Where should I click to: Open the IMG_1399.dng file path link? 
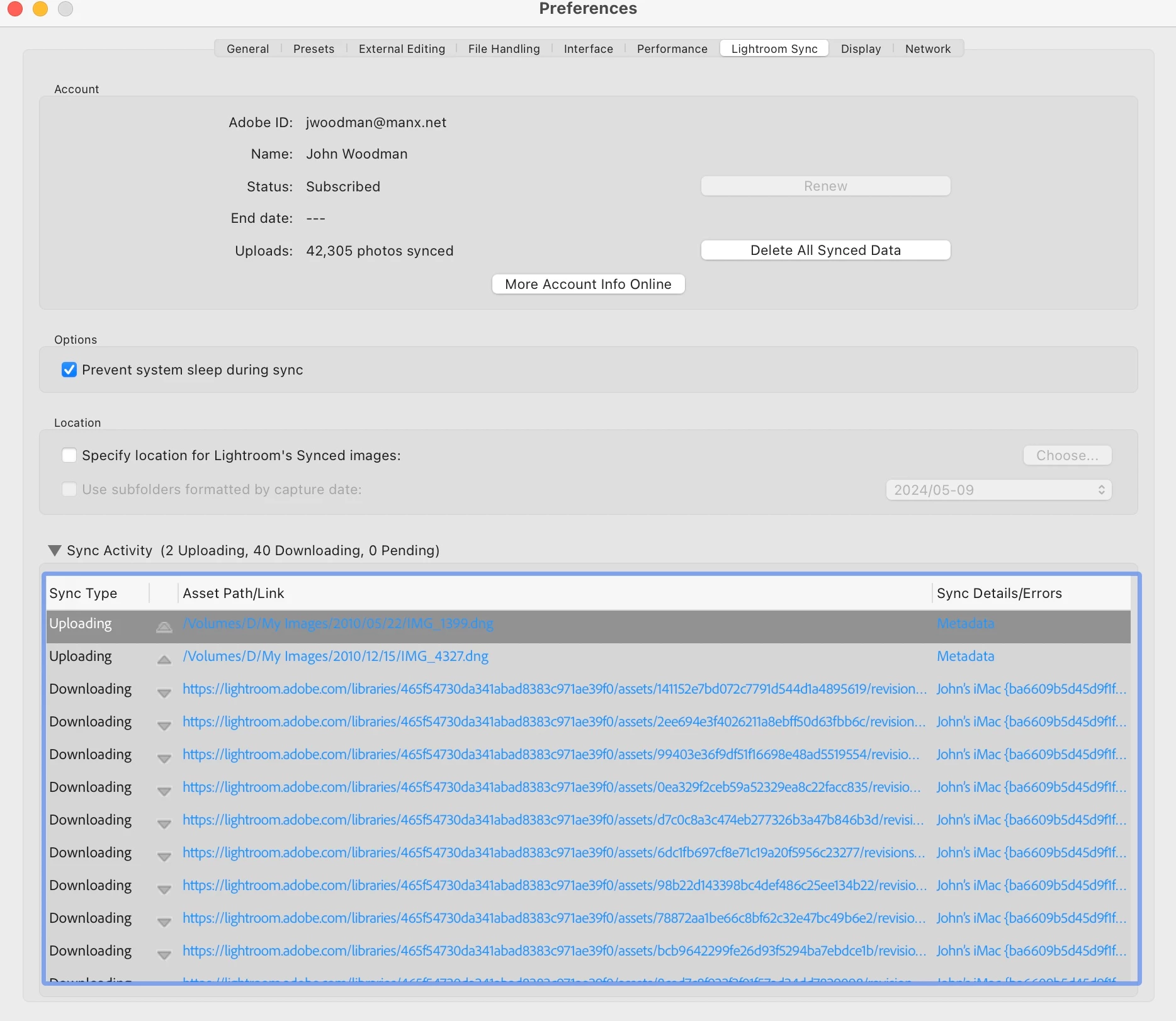(x=338, y=624)
